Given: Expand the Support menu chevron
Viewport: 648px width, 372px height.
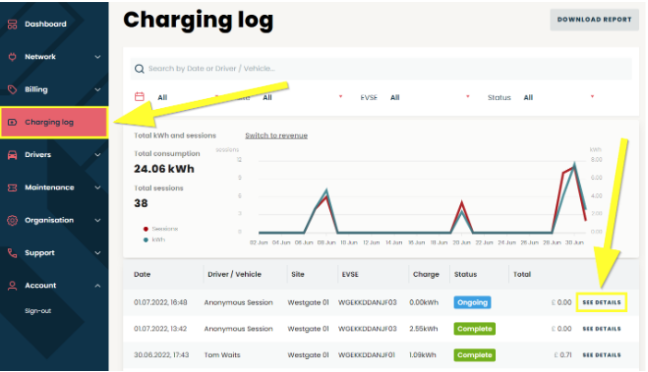Looking at the screenshot, I should point(98,253).
